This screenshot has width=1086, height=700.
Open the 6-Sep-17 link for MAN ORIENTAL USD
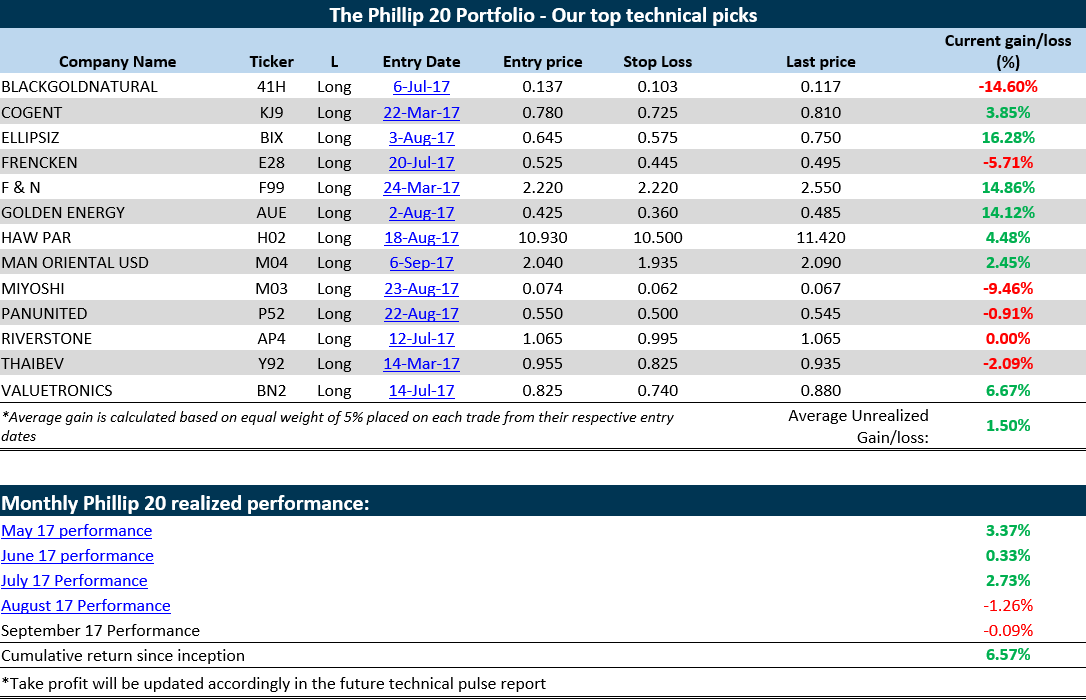[421, 262]
